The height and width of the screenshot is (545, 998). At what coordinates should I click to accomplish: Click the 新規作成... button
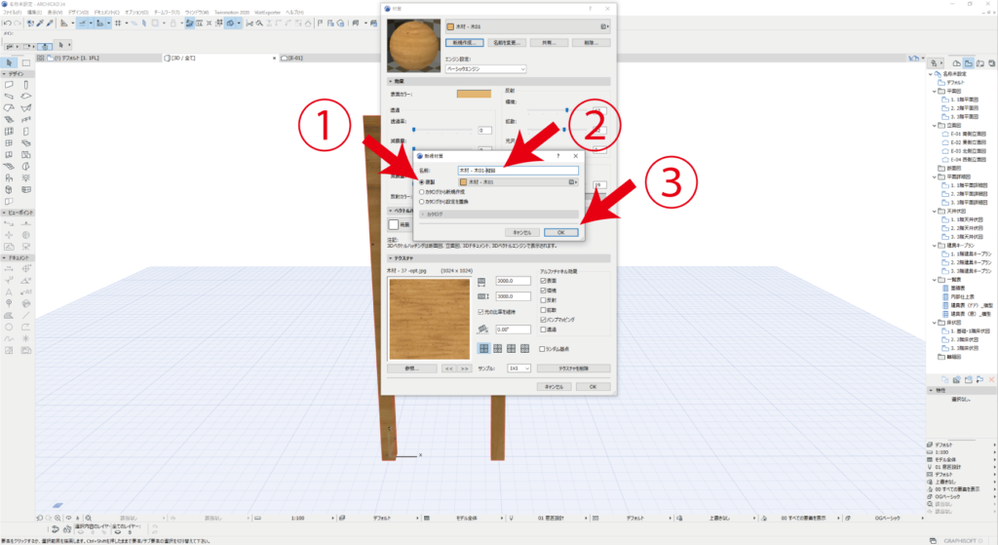click(x=463, y=43)
